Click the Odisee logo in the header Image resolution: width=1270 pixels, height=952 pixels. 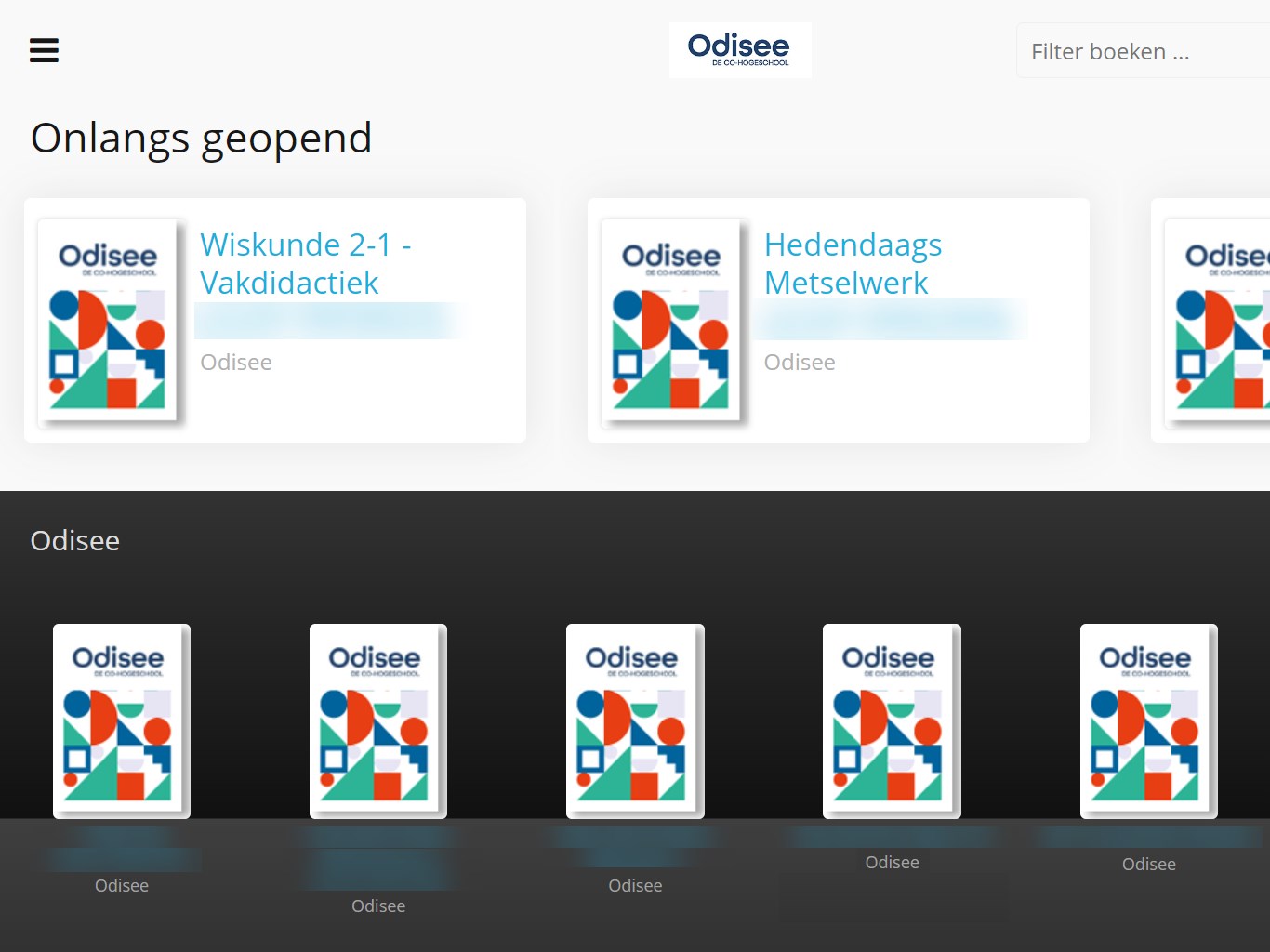click(739, 50)
